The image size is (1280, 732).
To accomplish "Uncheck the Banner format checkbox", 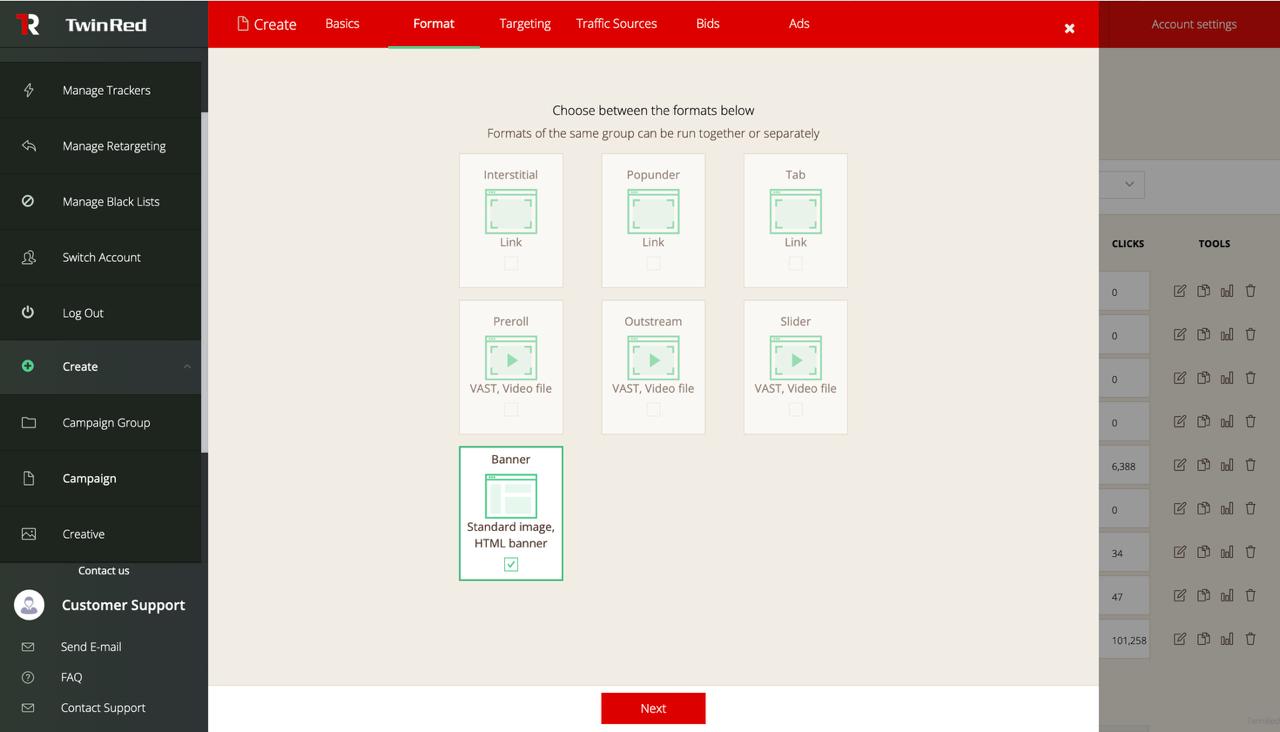I will [x=511, y=564].
